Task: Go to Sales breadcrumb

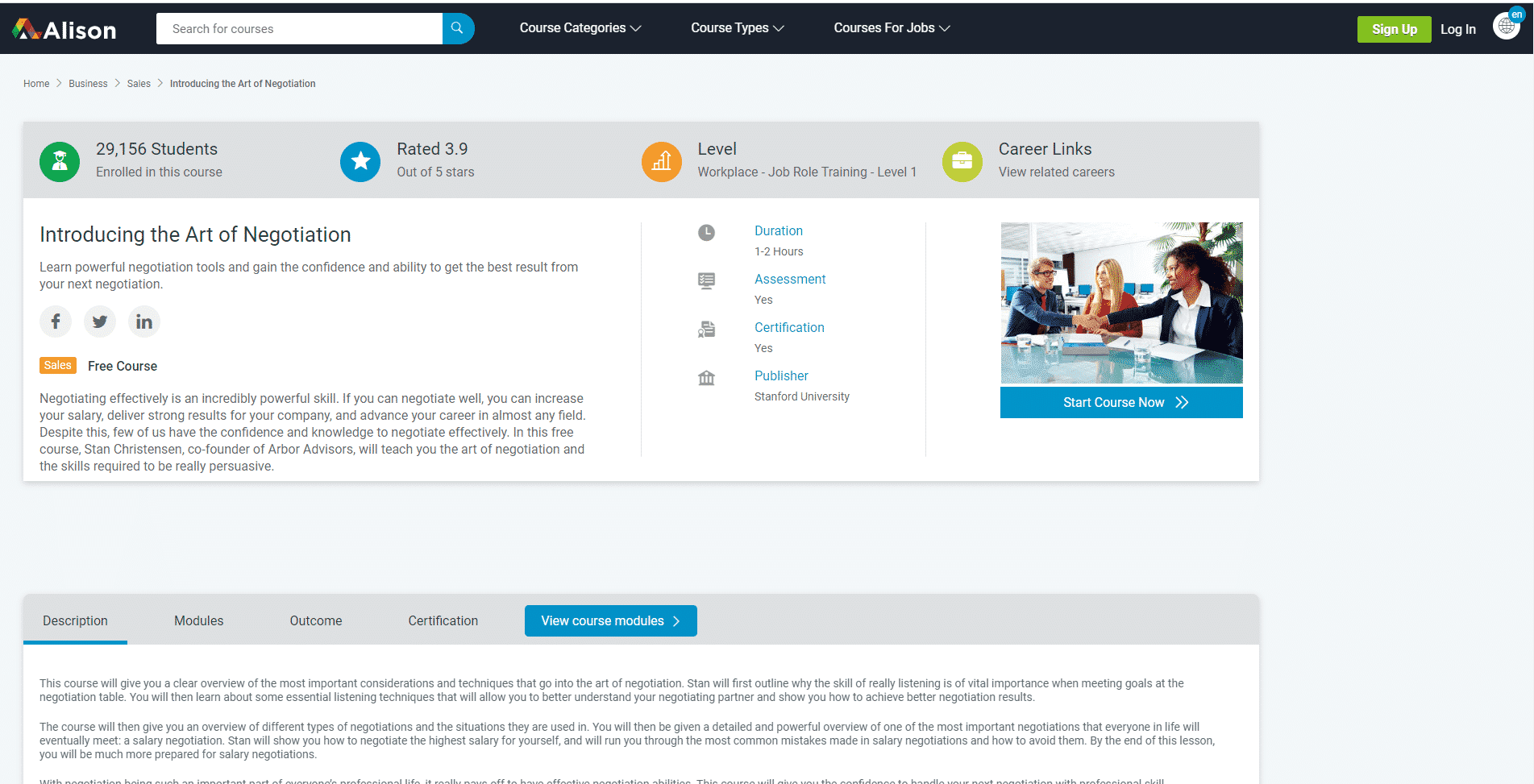Action: [x=139, y=84]
